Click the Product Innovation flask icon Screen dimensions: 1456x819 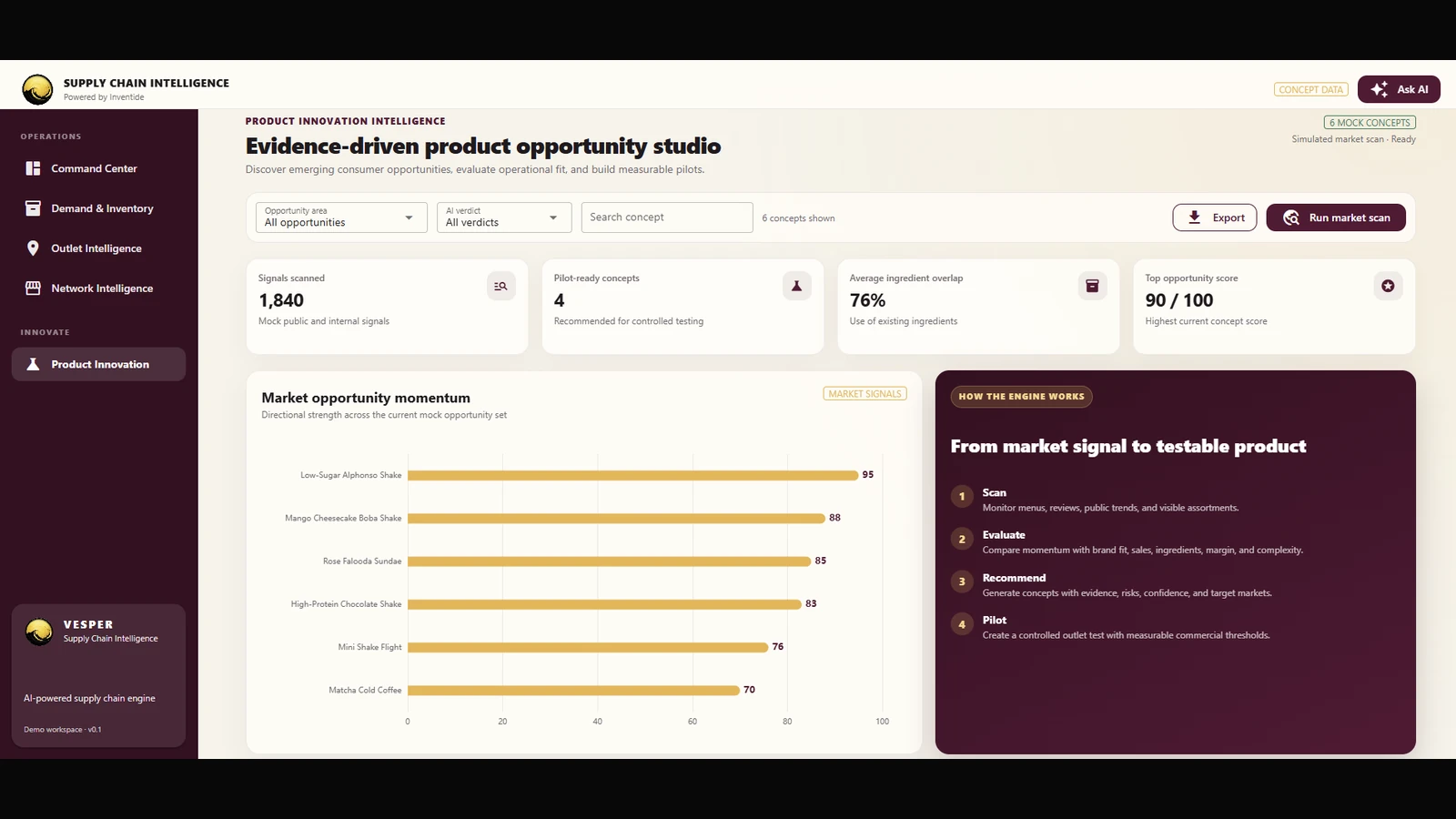[33, 364]
